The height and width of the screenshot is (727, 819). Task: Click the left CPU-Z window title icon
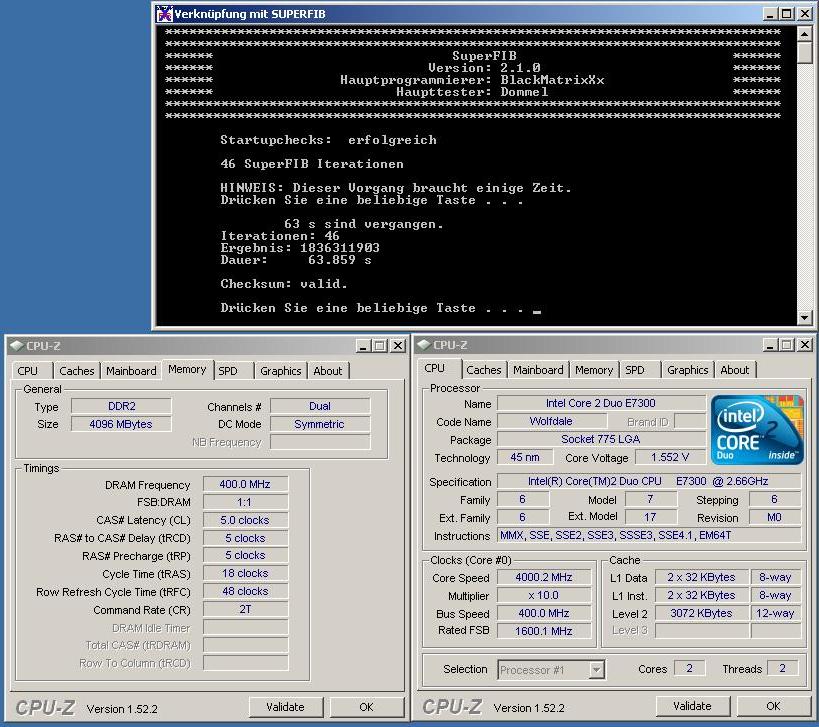[17, 346]
